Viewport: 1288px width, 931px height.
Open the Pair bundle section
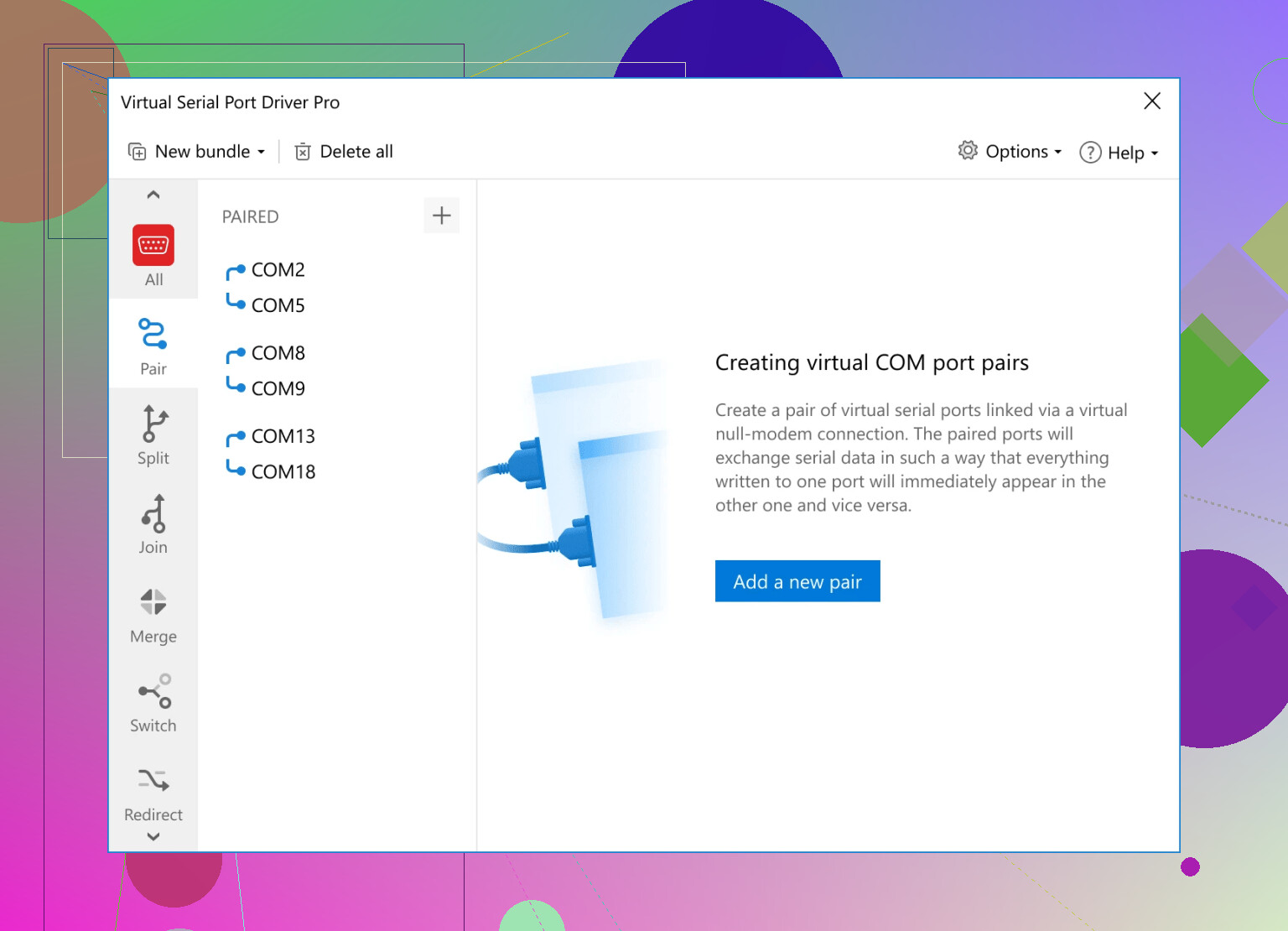pos(153,344)
